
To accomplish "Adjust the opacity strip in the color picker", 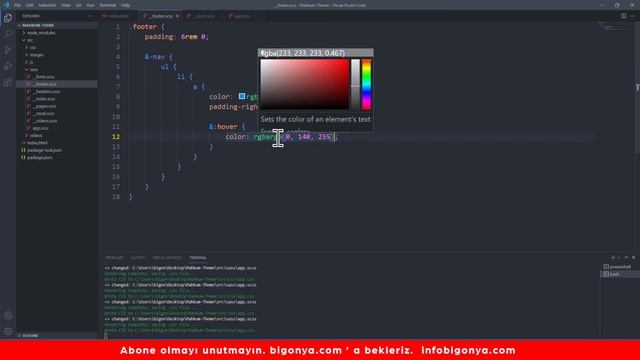I will (x=356, y=84).
